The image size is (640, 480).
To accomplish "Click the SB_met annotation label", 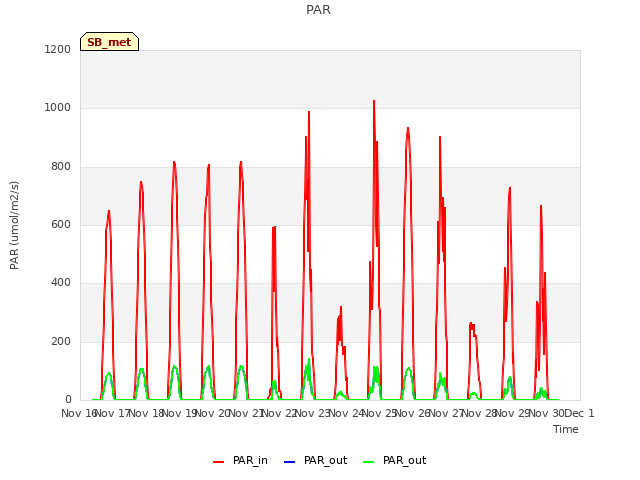I will click(x=109, y=42).
